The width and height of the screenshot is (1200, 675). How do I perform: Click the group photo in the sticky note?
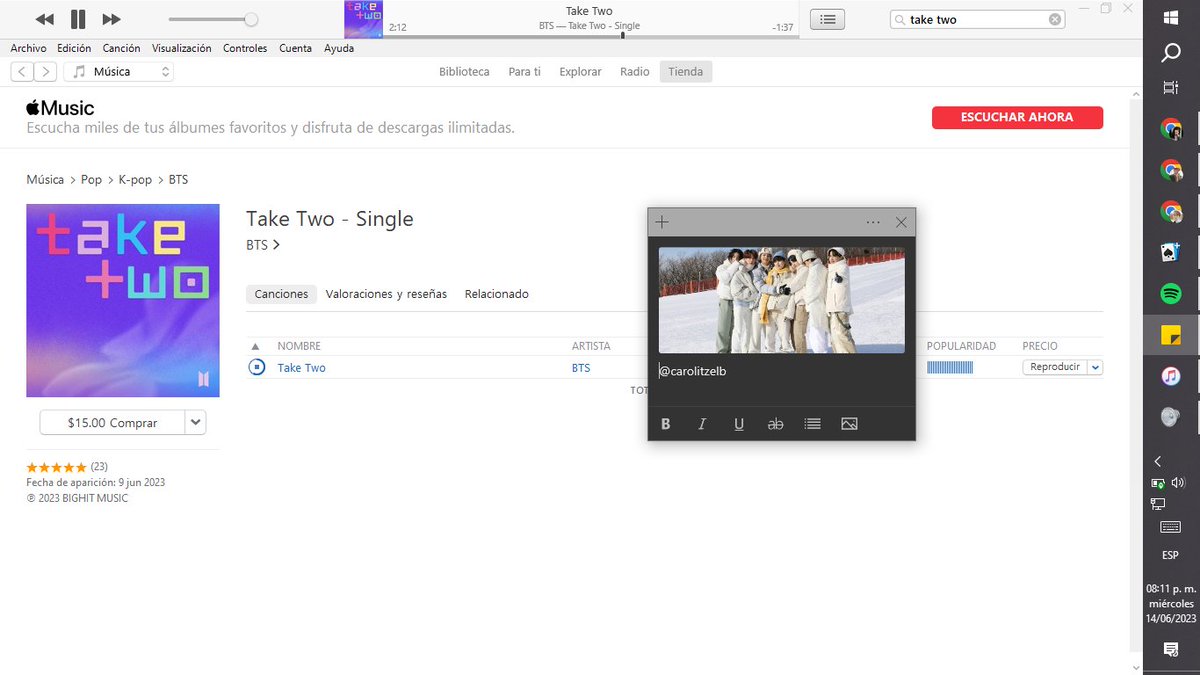[x=781, y=300]
